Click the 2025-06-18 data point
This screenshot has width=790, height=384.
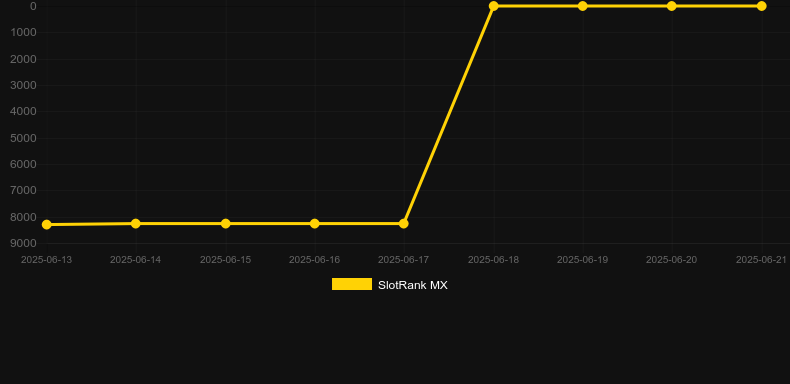pyautogui.click(x=494, y=6)
